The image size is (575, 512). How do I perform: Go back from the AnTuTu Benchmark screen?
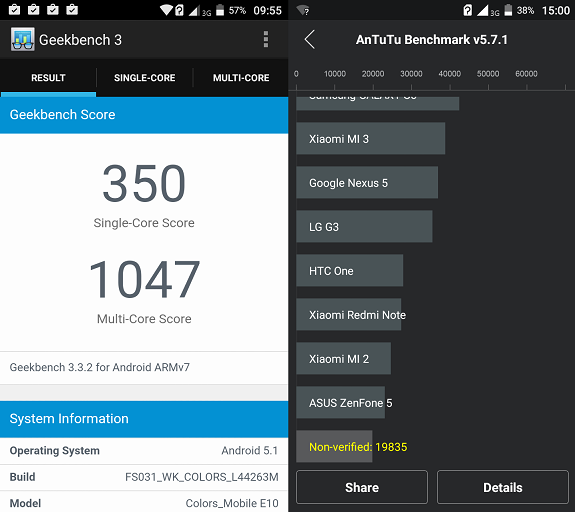310,39
